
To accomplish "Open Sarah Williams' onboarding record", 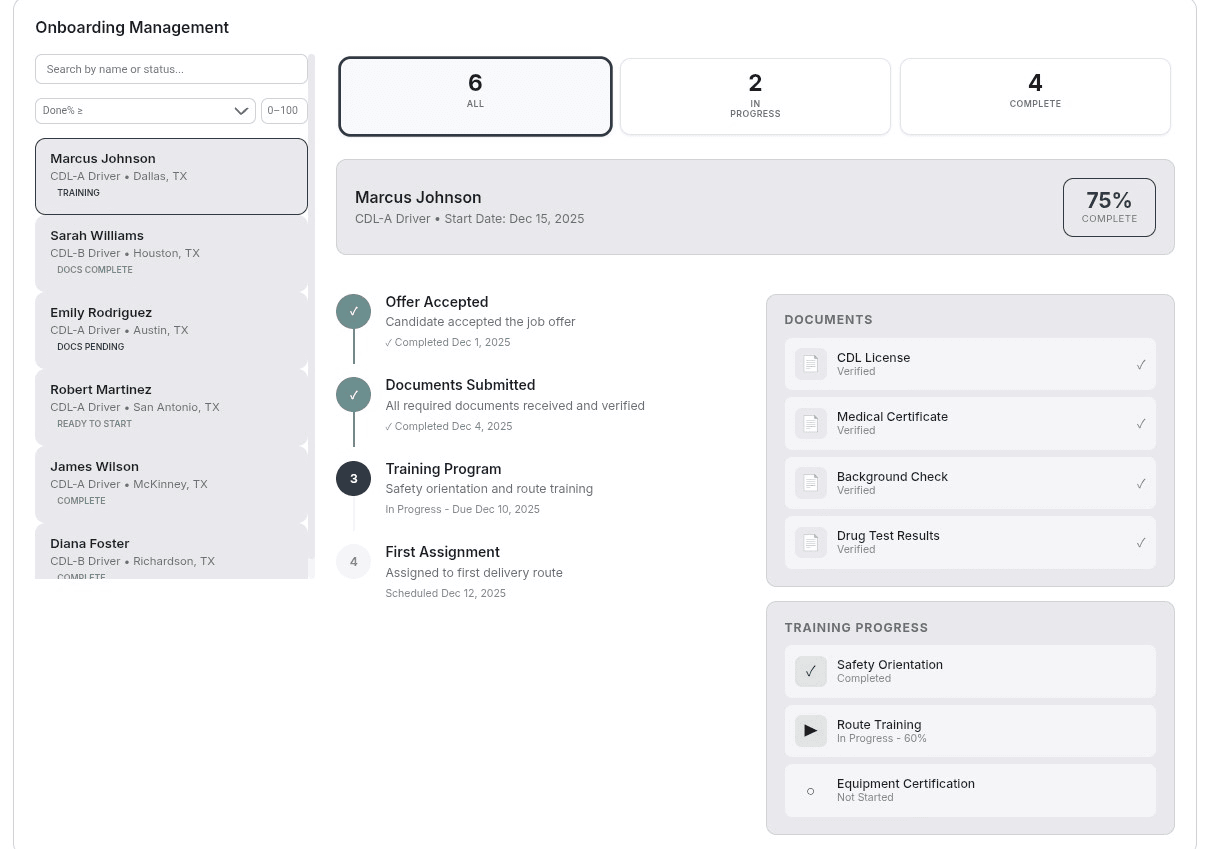I will [x=171, y=253].
